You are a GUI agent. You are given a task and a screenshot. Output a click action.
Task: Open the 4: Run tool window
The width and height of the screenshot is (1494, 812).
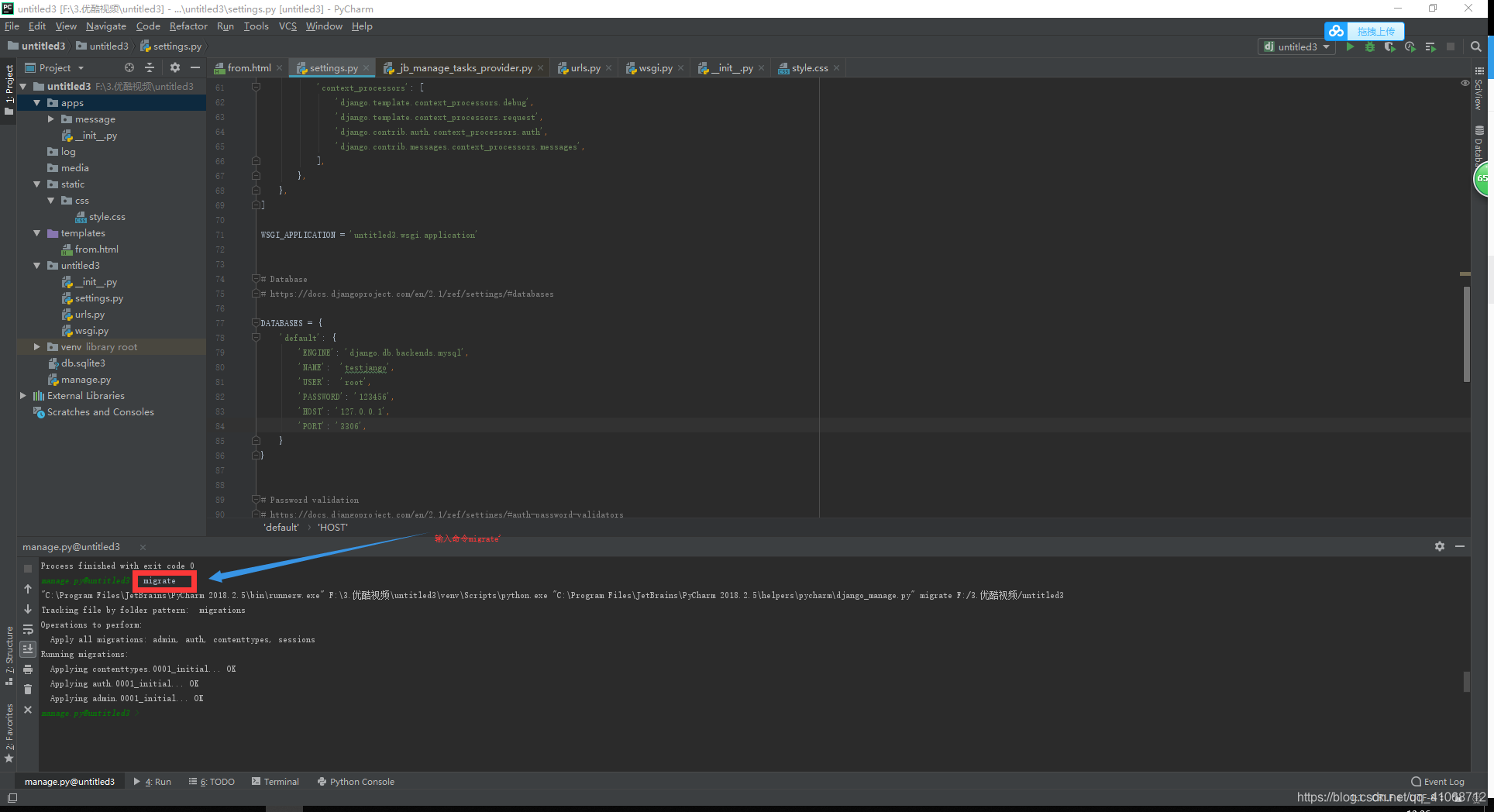coord(153,782)
